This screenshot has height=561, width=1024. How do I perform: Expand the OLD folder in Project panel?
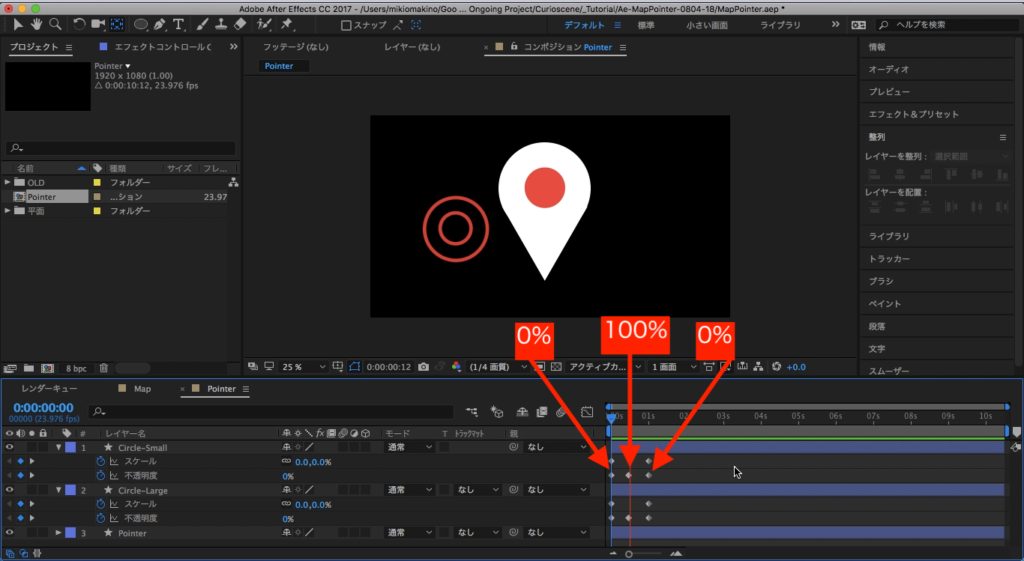click(8, 182)
